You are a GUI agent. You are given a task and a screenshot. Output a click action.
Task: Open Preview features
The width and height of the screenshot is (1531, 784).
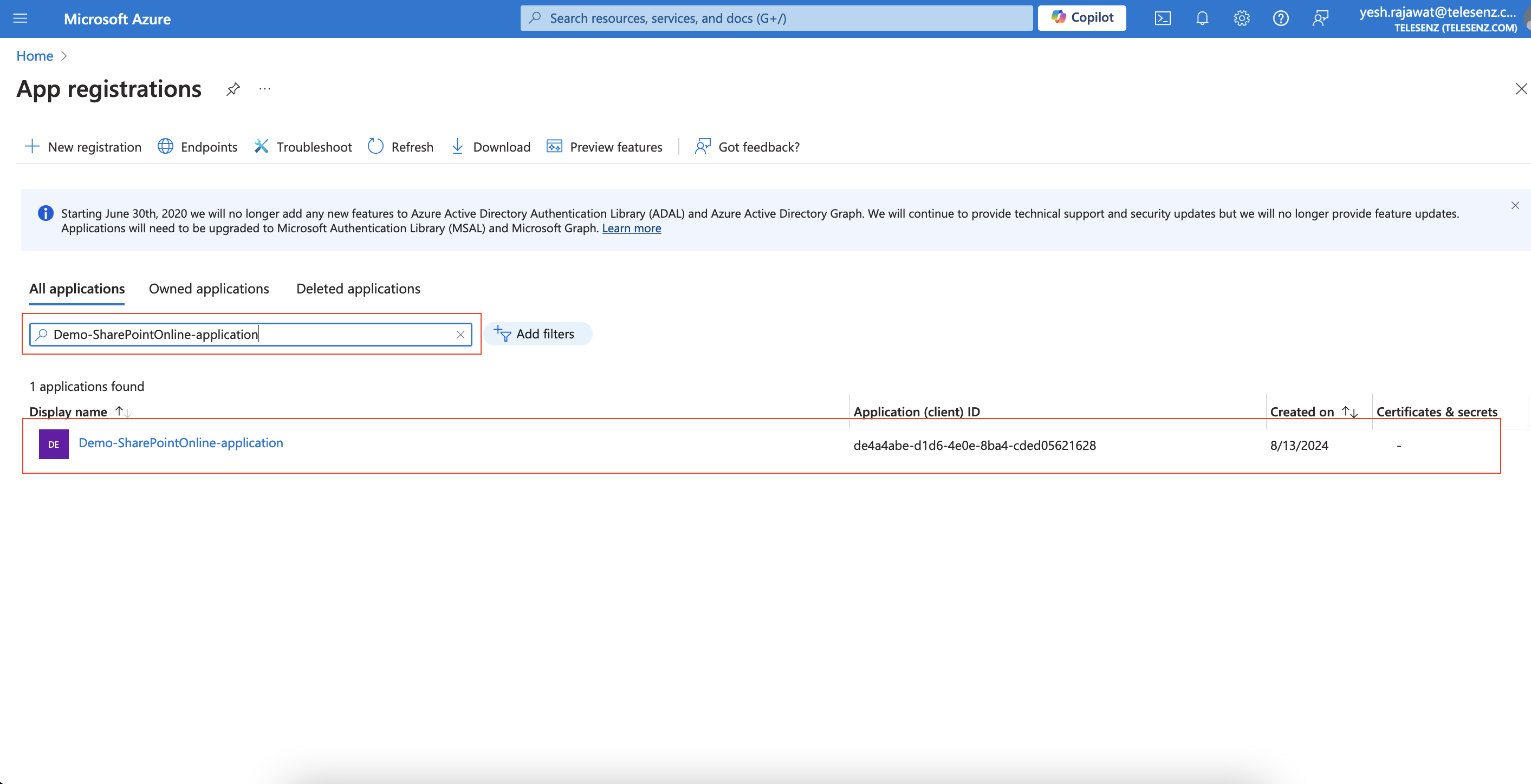605,147
